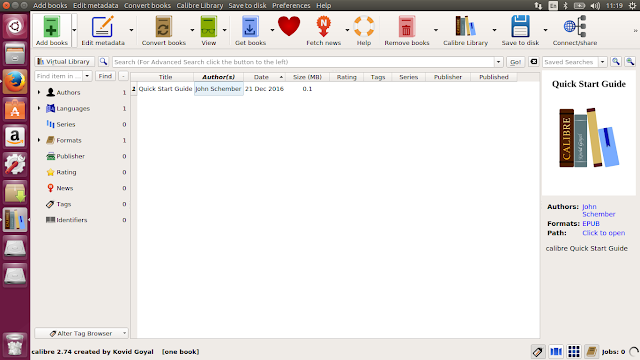Click the Jobs spinner indicator
640x360 pixels.
pyautogui.click(x=633, y=351)
